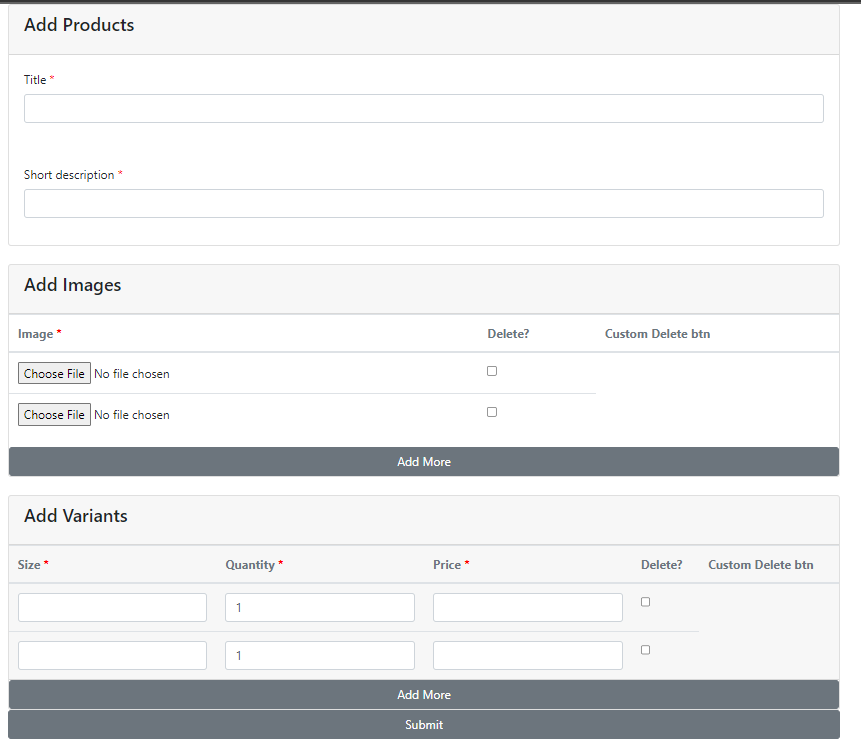Screen dimensions: 861x756
Task: Check Delete box for second variant row
Action: (x=645, y=650)
